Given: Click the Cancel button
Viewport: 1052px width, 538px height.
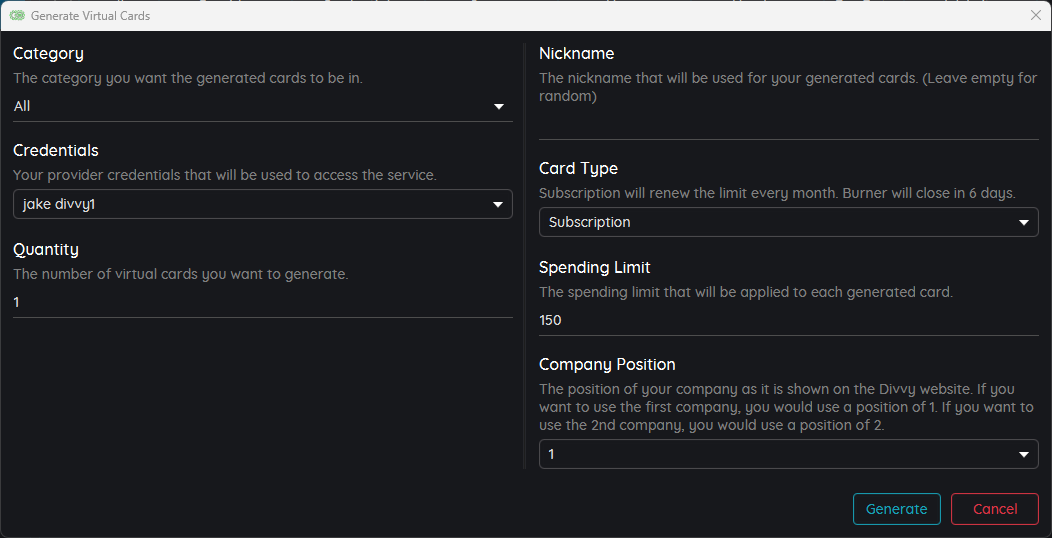Looking at the screenshot, I should (995, 509).
